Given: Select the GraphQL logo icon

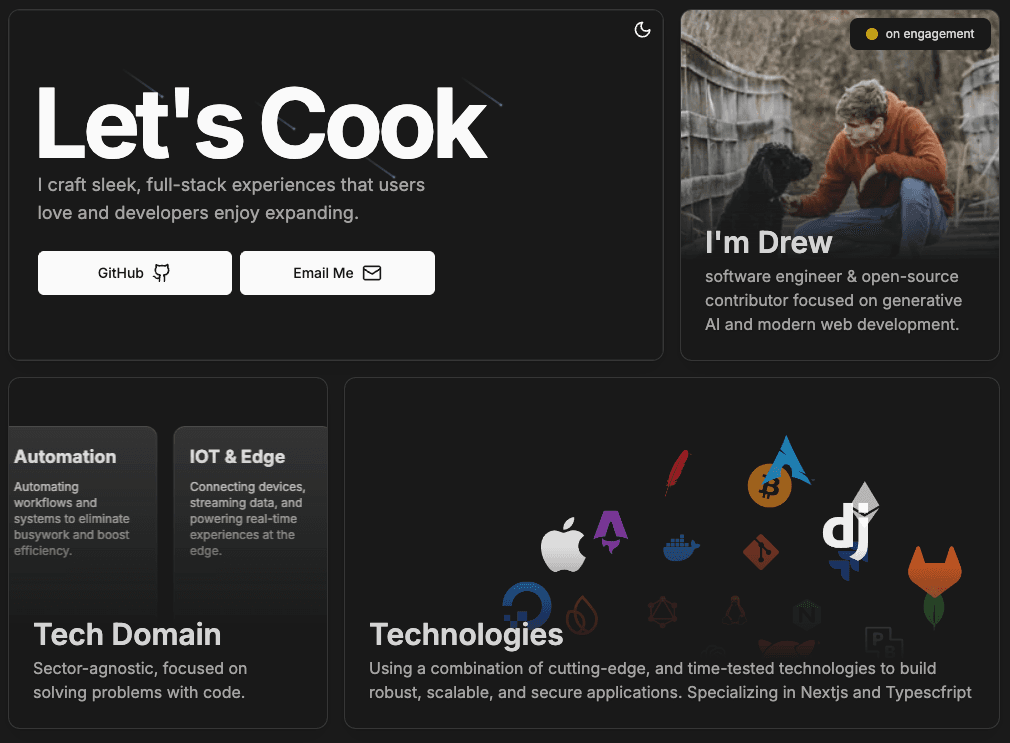Looking at the screenshot, I should tap(662, 612).
